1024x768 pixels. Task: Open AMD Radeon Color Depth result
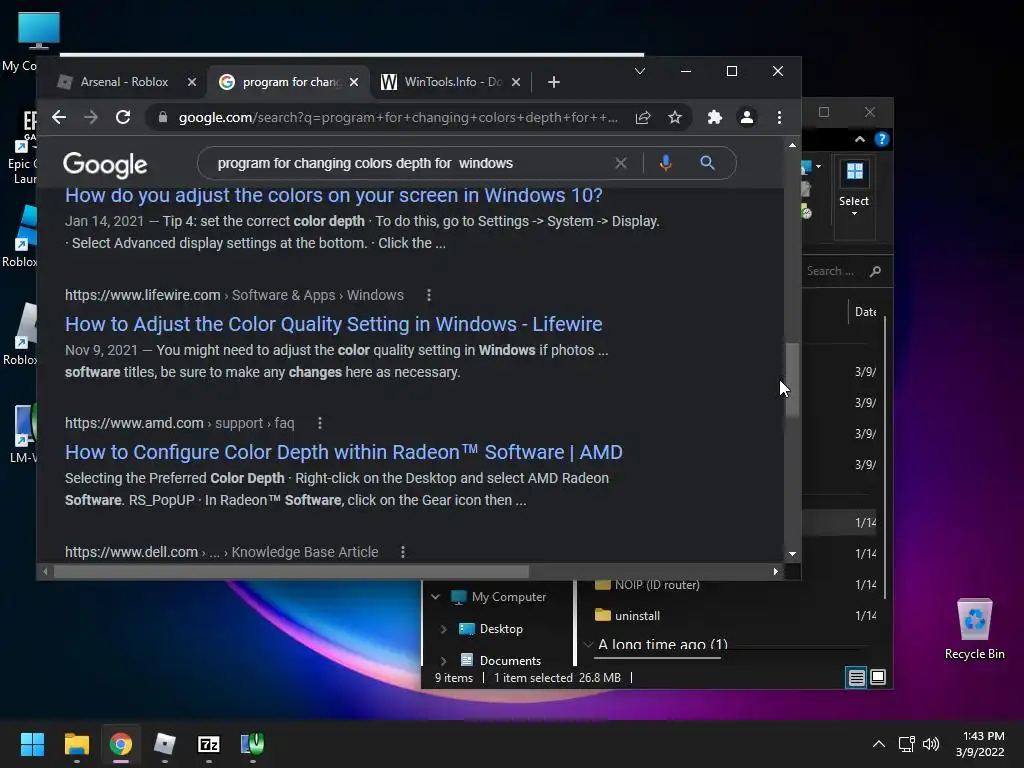tap(344, 452)
